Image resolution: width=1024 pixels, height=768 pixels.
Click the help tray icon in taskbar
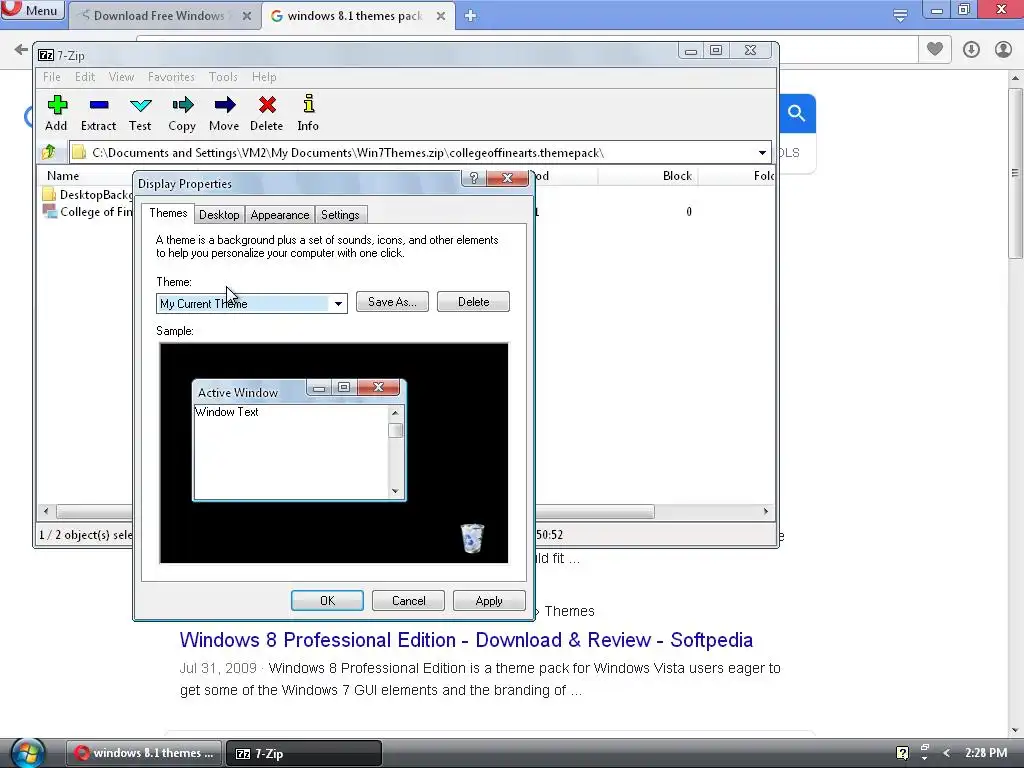[902, 753]
